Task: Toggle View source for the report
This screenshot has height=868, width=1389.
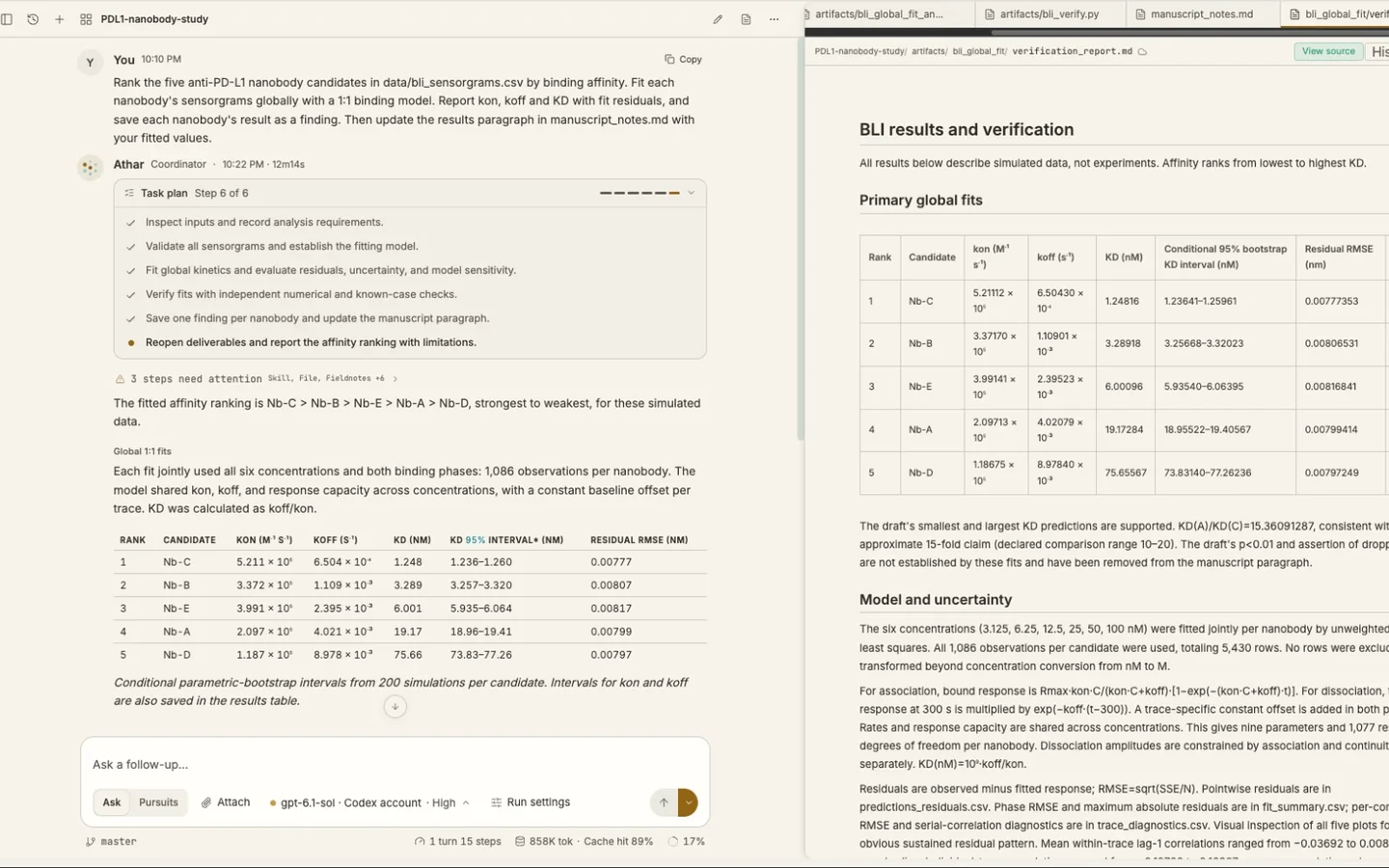Action: [x=1328, y=51]
